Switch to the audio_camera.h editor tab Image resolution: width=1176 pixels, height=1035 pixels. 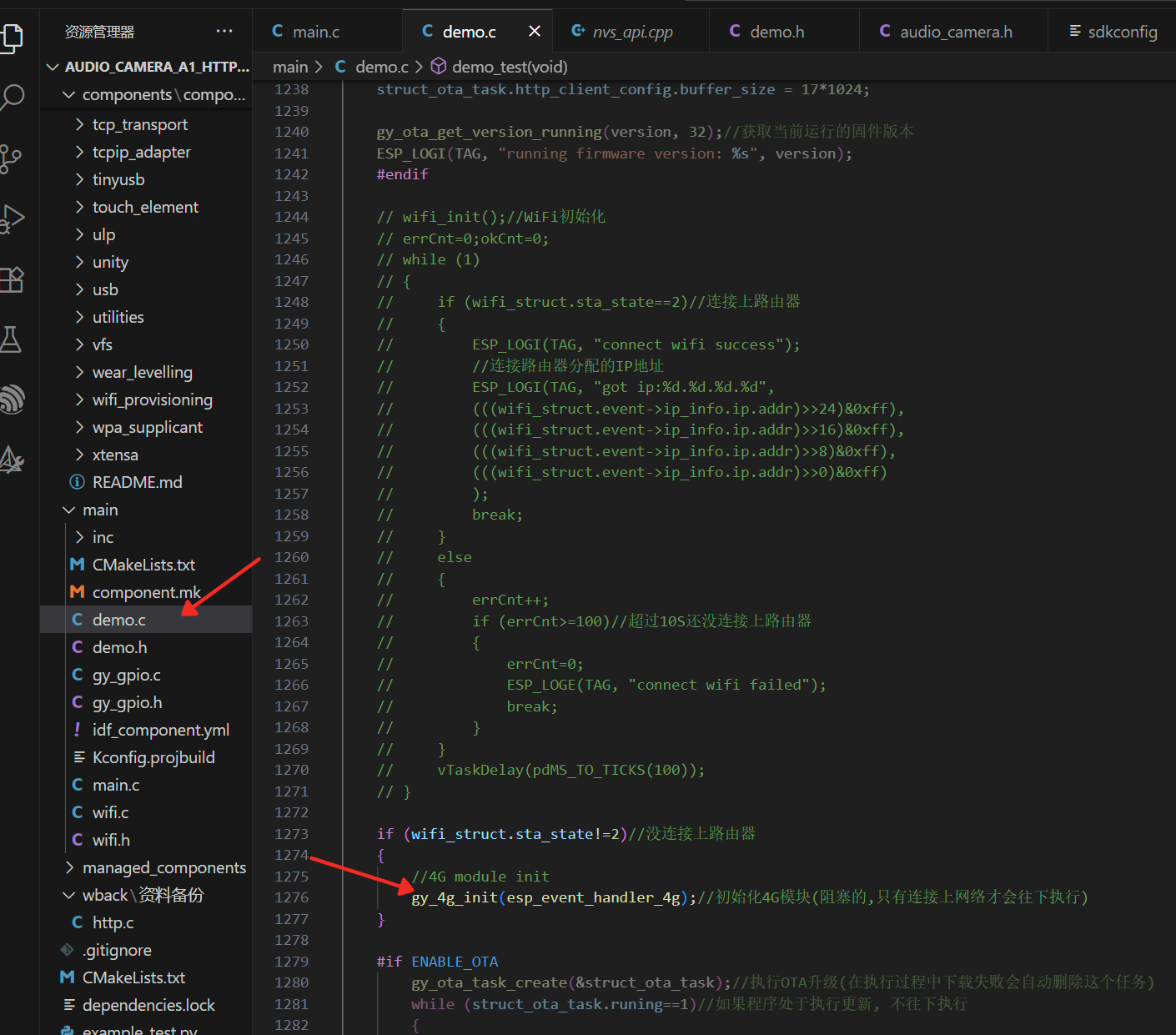(953, 32)
